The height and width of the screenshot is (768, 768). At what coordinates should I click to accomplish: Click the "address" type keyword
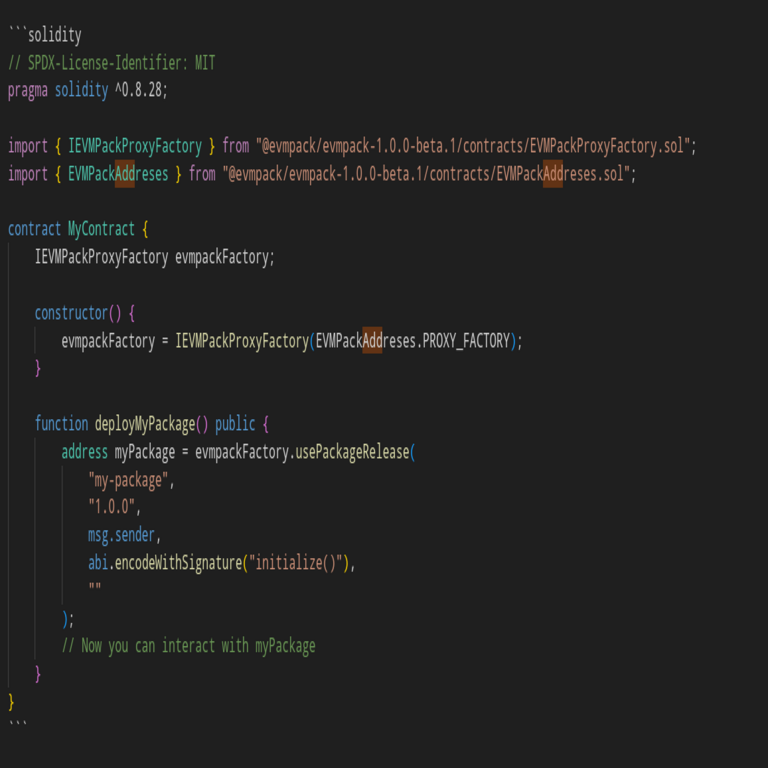click(84, 452)
